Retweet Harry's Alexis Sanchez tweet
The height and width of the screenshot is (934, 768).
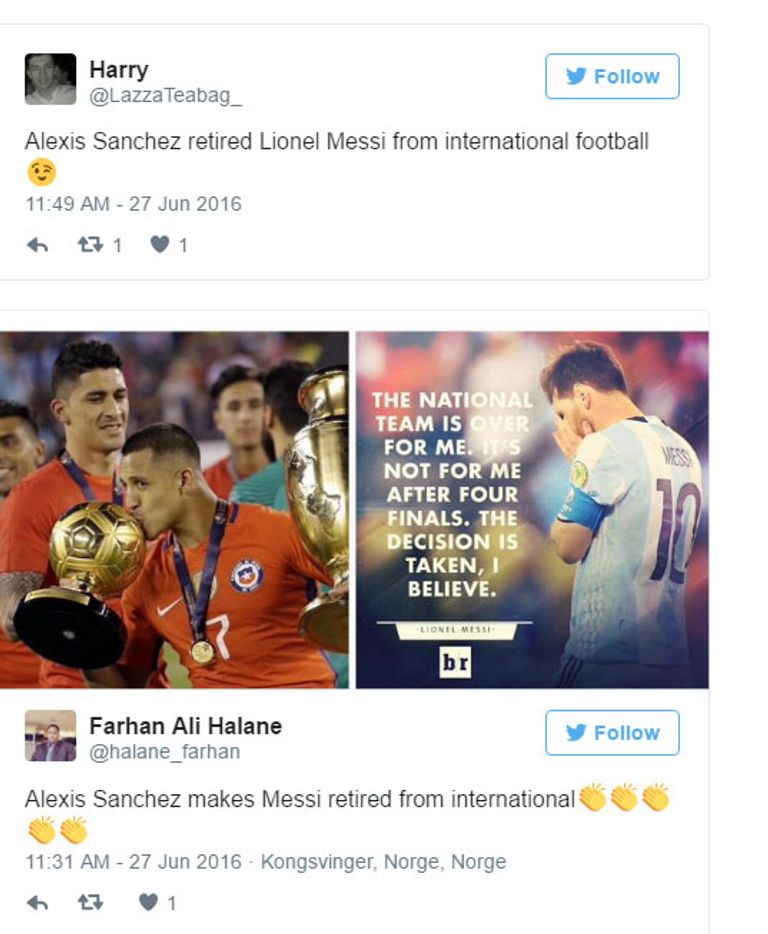pyautogui.click(x=91, y=244)
